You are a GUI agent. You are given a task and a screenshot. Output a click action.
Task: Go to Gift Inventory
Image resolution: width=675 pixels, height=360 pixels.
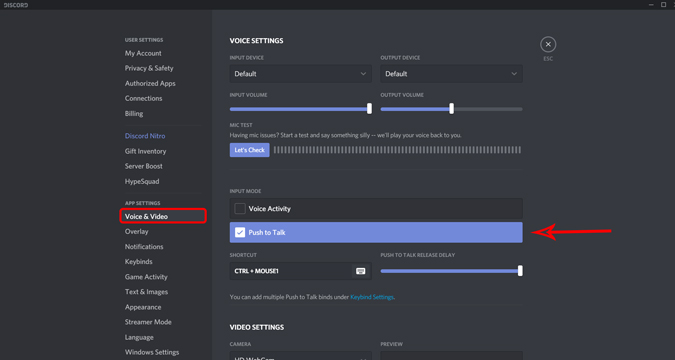[146, 151]
